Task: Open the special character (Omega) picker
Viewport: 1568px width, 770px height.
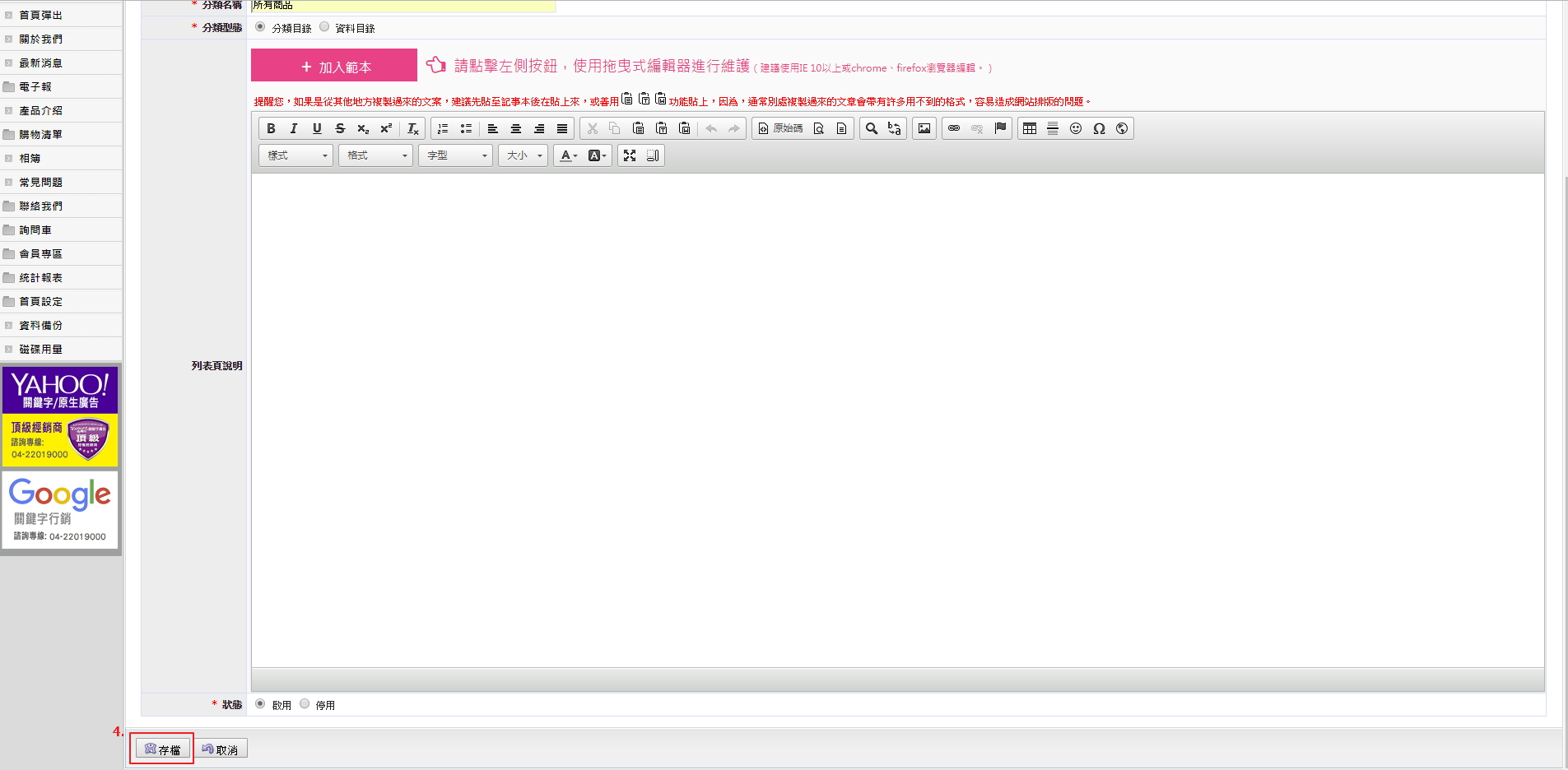Action: point(1099,128)
